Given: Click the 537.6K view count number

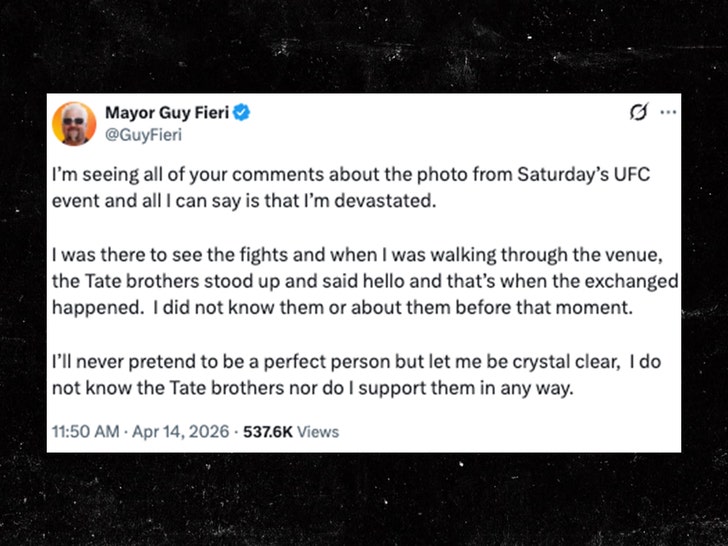Looking at the screenshot, I should coord(269,432).
